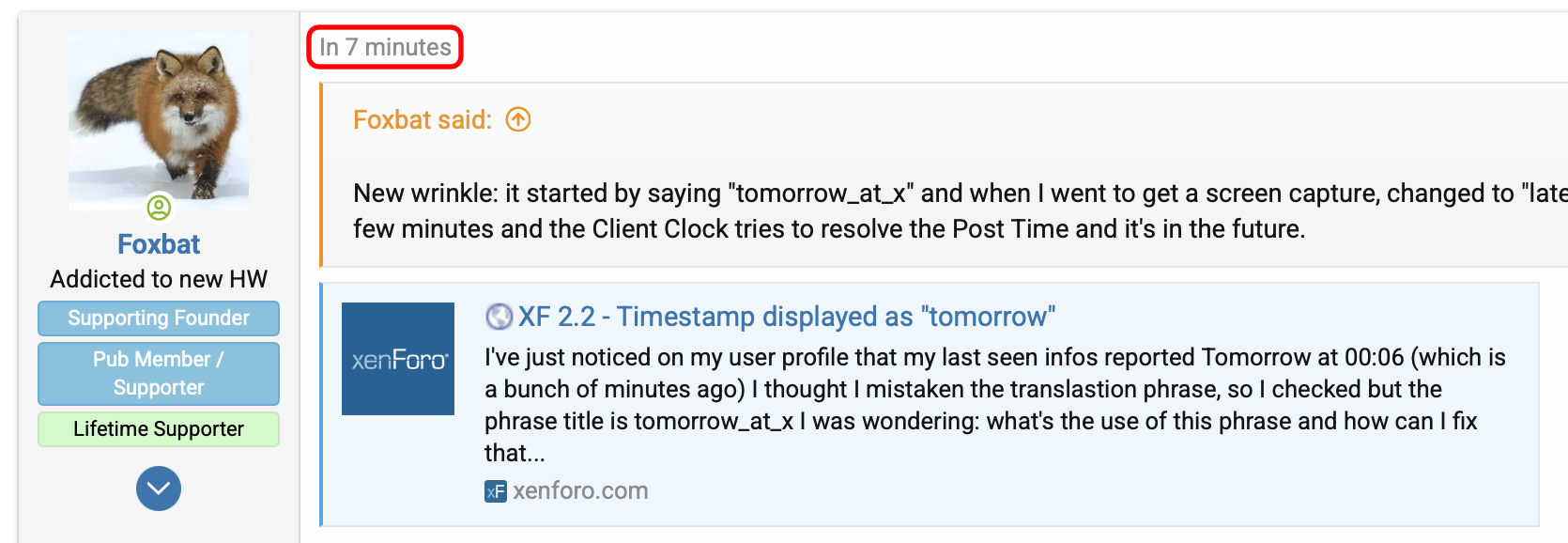Click the Supporting Founder badge
1568x543 pixels.
pyautogui.click(x=159, y=318)
